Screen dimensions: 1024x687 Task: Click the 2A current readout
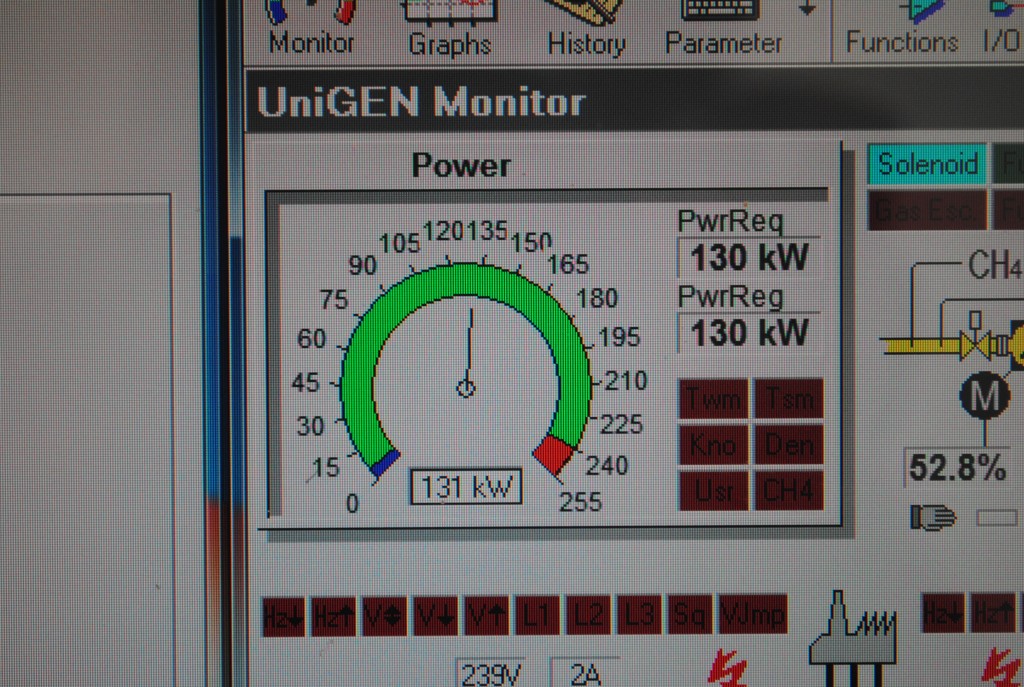585,673
